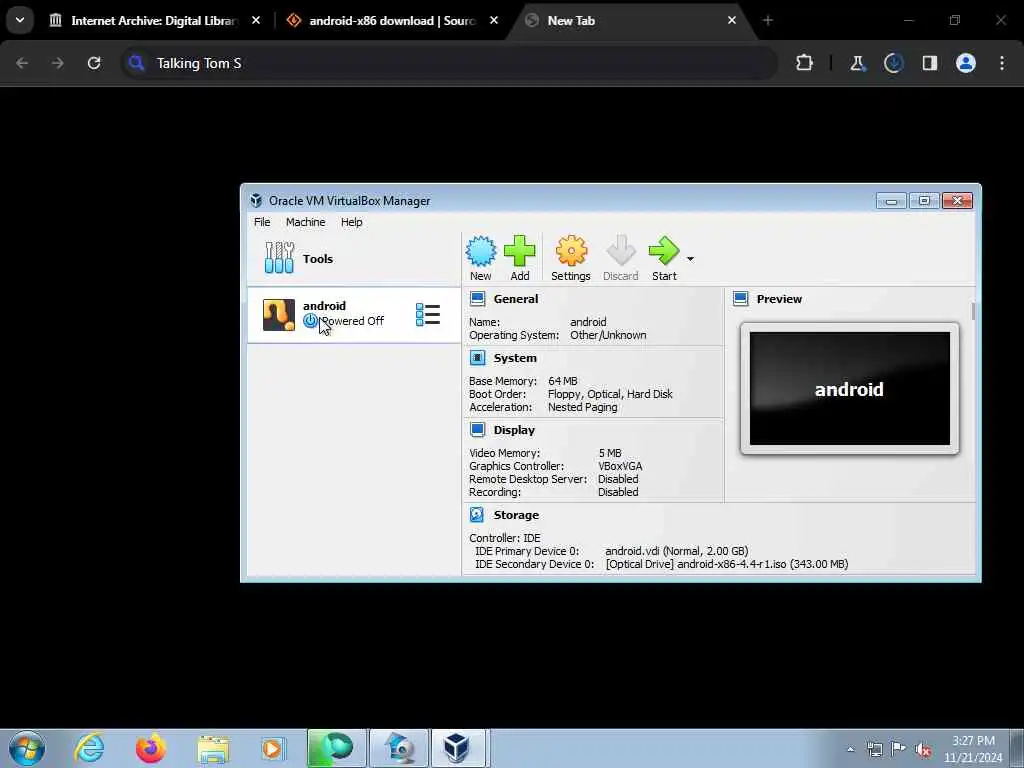Close the android-x86 download tab

pos(494,20)
